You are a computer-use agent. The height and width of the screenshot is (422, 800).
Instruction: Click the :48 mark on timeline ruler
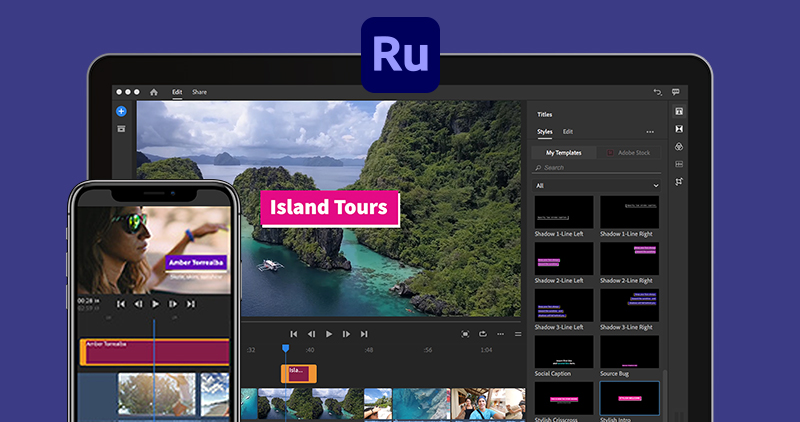click(369, 350)
